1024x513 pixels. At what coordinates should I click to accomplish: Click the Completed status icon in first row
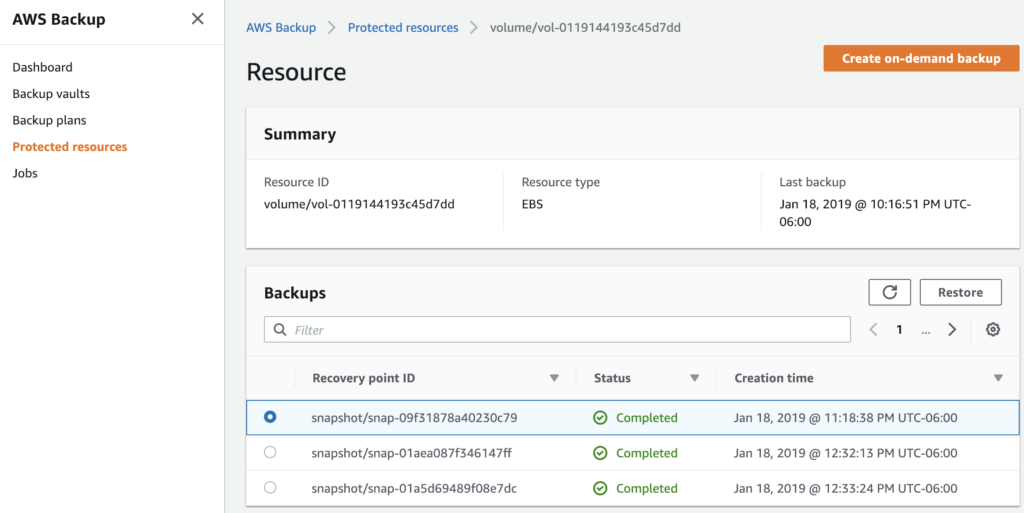tap(600, 418)
